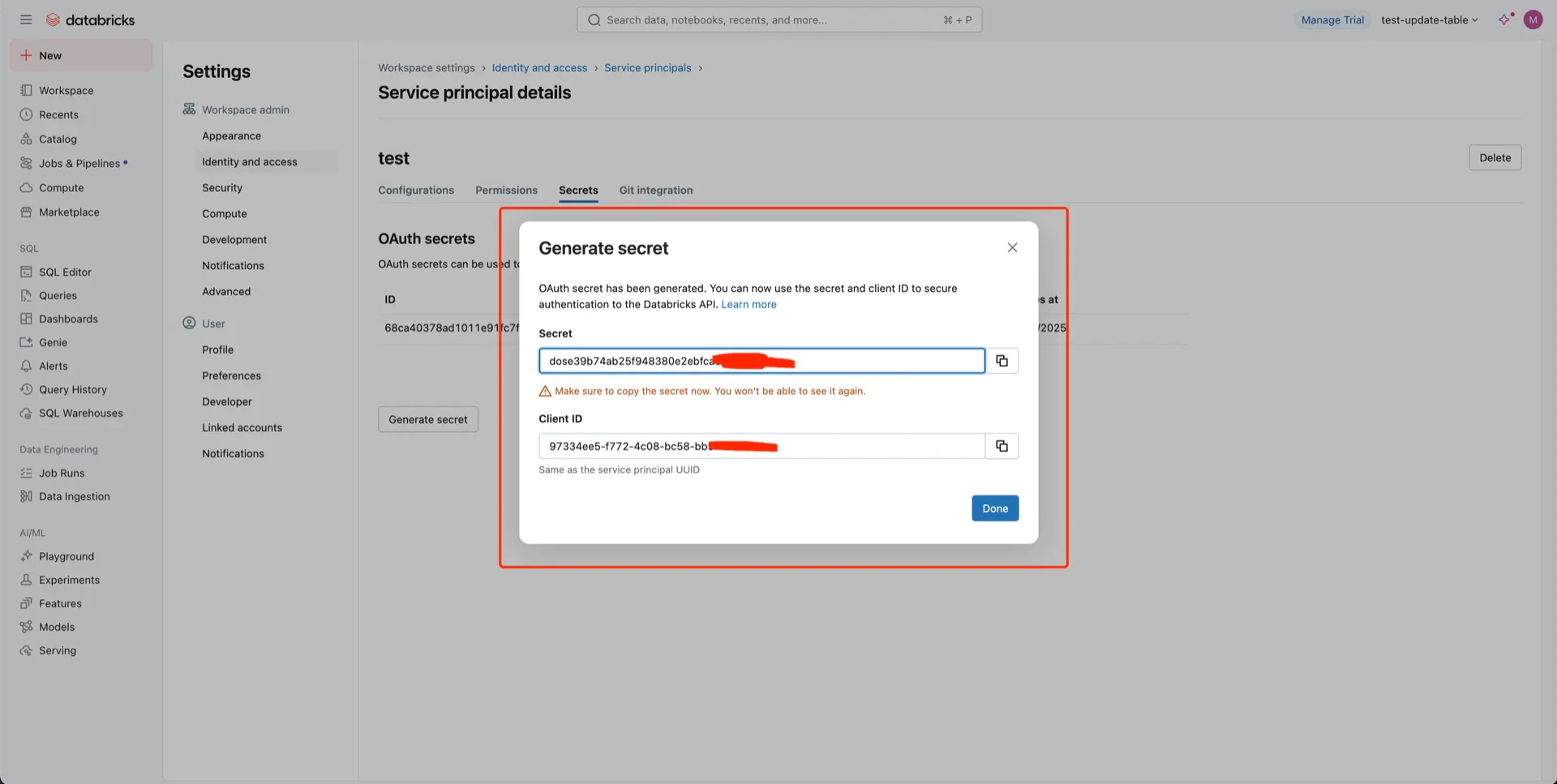Open Development settings
Viewport: 1557px width, 784px height.
234,239
